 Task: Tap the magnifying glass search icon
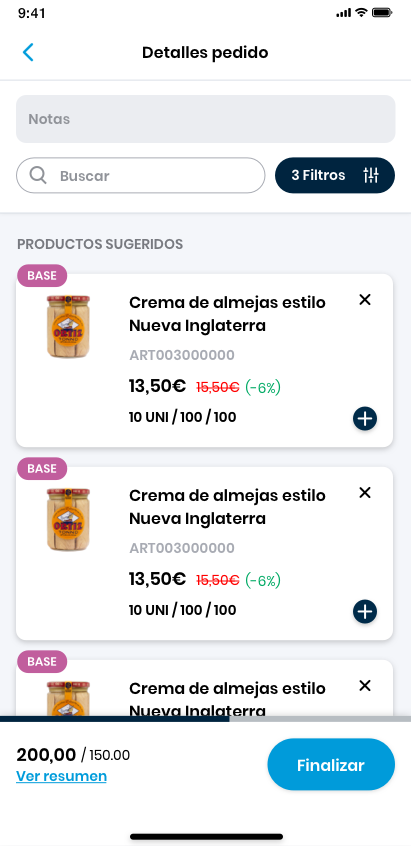click(38, 175)
